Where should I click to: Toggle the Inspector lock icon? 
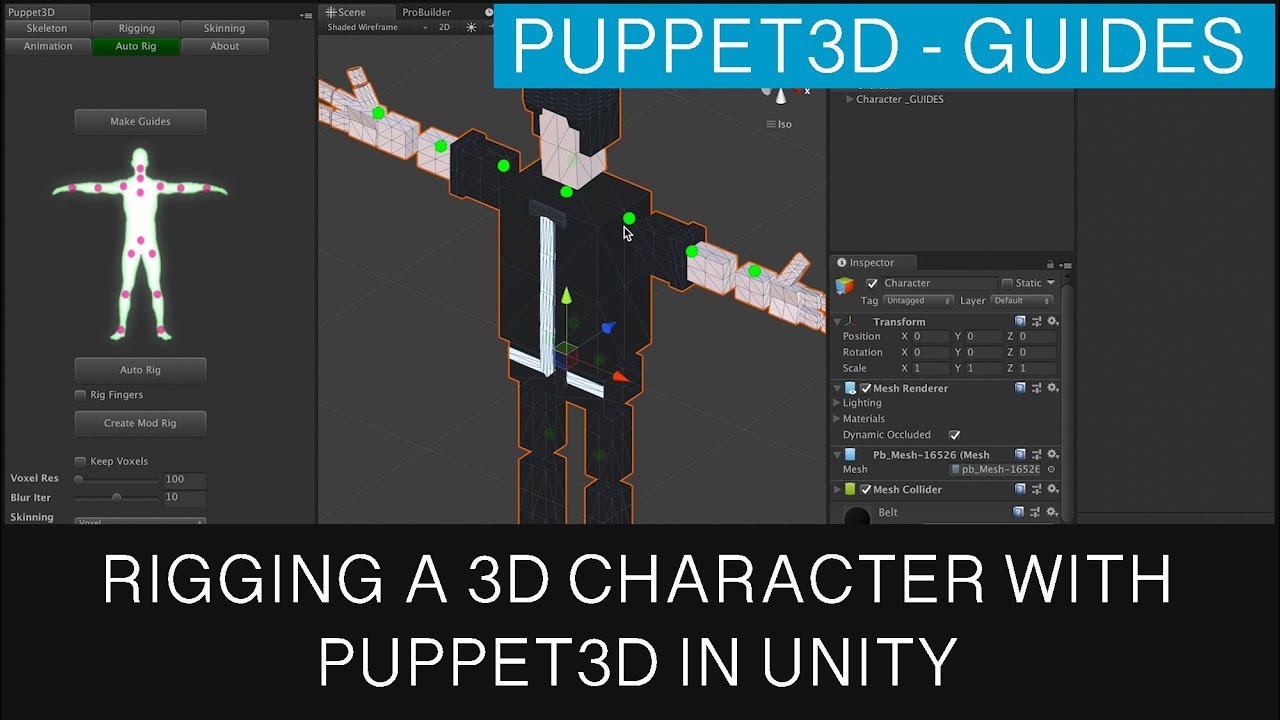coord(1049,263)
